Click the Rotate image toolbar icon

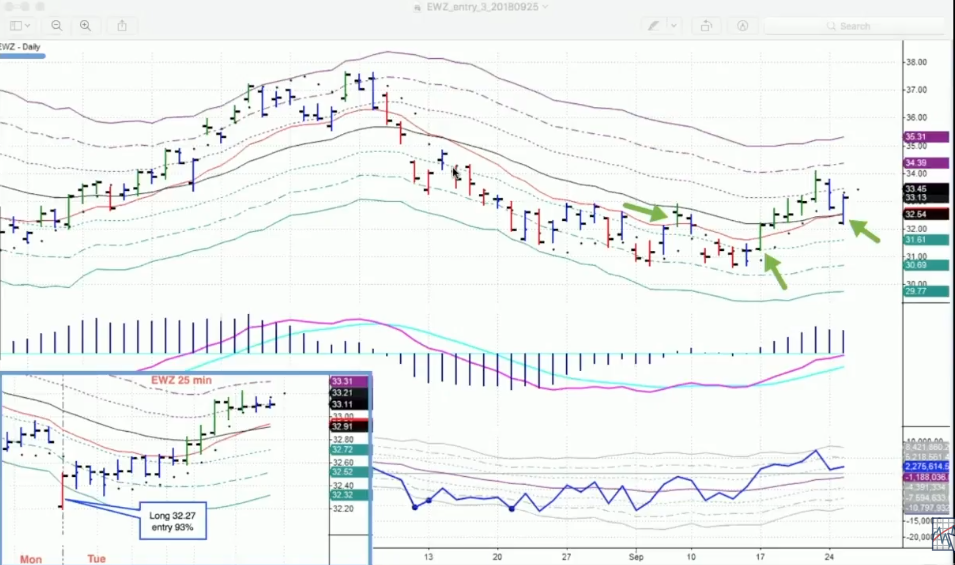click(x=706, y=25)
